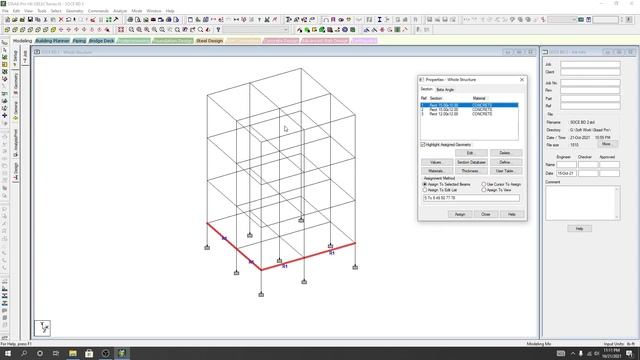Click the hammer tool icon
640x360 pixels.
point(116,20)
